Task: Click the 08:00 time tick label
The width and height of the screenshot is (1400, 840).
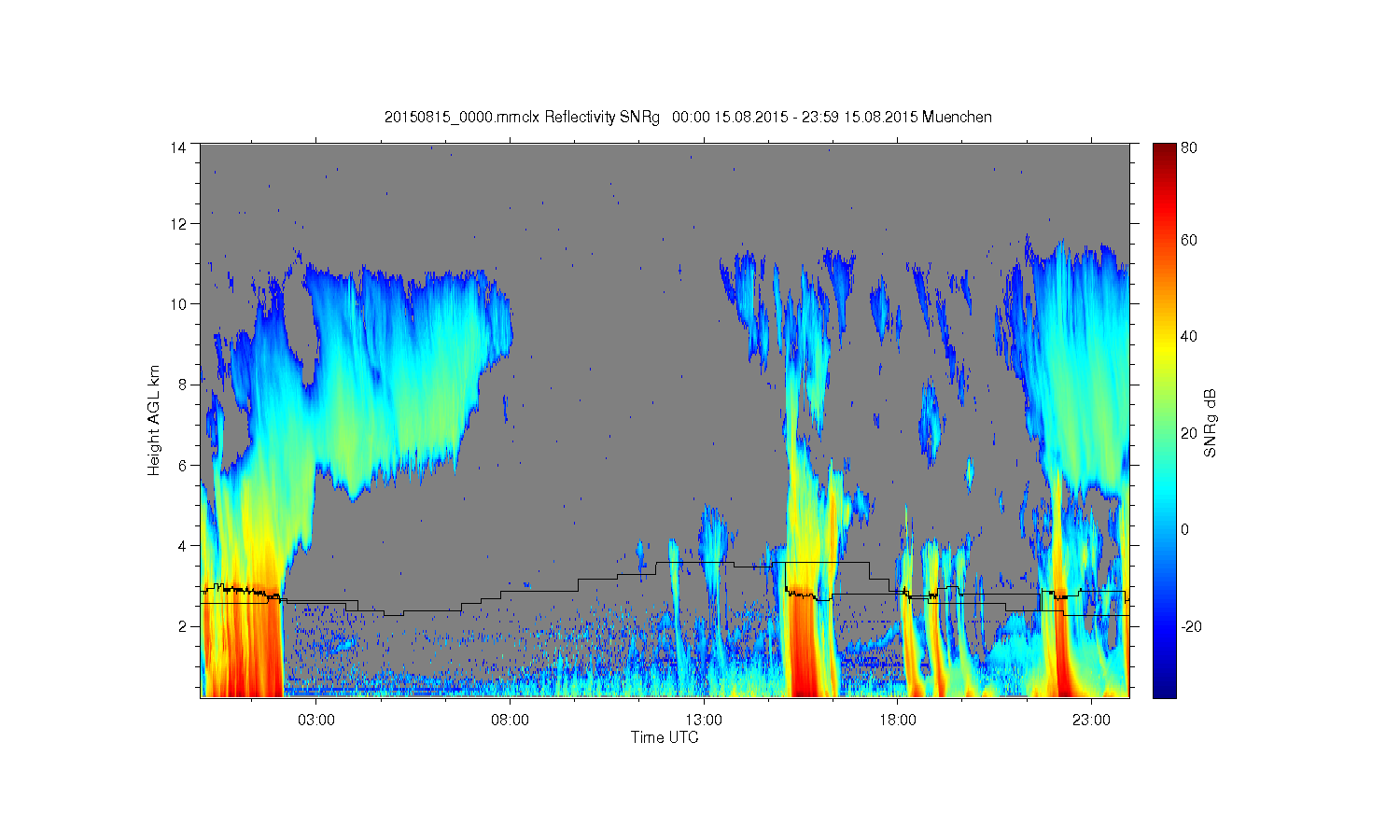Action: click(x=510, y=721)
